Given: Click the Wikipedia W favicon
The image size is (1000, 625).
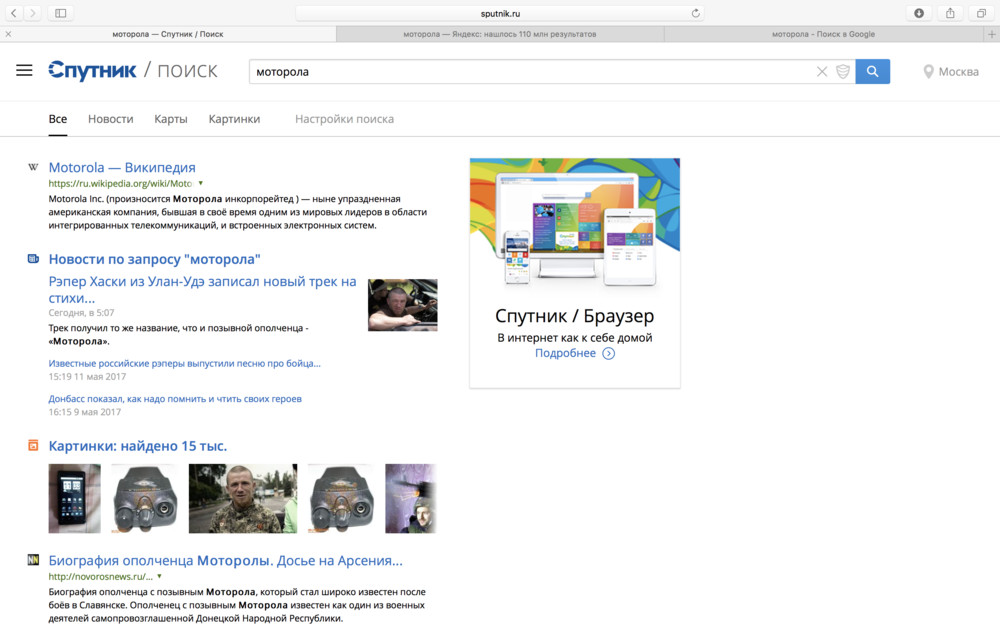Looking at the screenshot, I should pos(33,167).
